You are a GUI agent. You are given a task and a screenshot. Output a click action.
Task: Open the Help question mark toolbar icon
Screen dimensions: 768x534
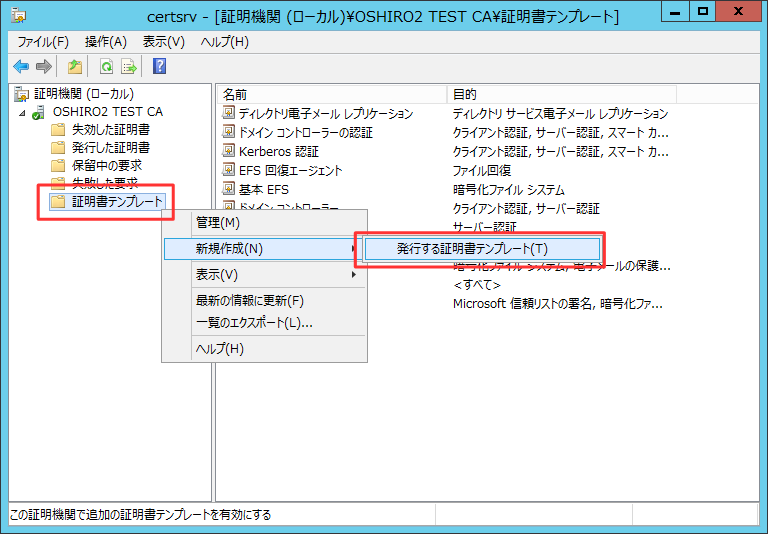pos(159,66)
